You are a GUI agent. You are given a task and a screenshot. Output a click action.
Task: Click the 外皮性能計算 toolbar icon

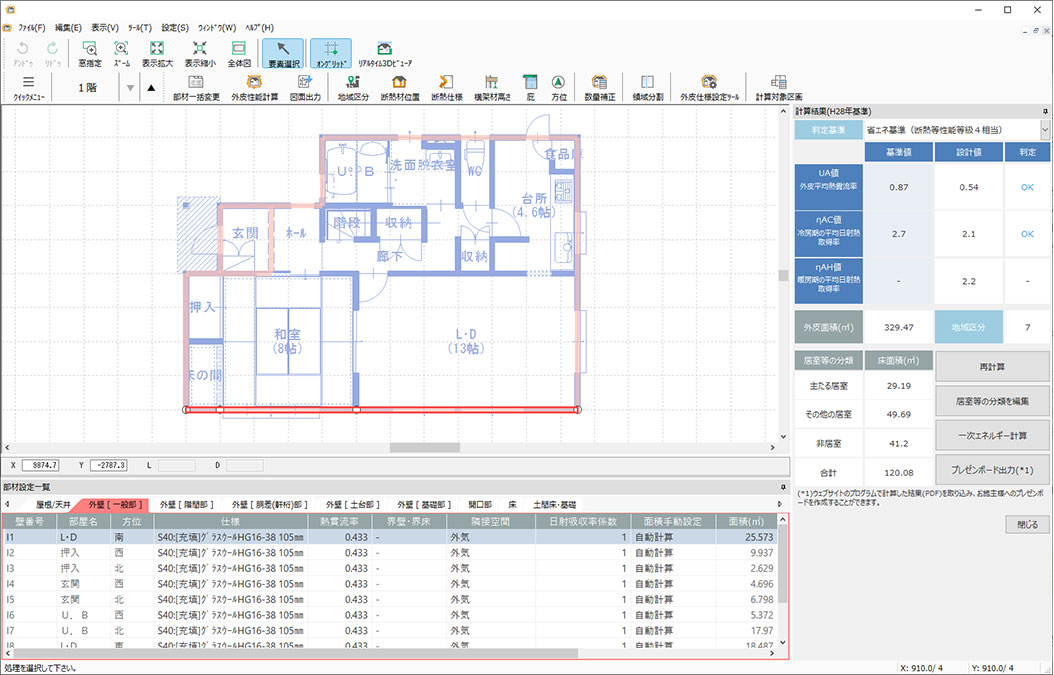click(x=254, y=87)
